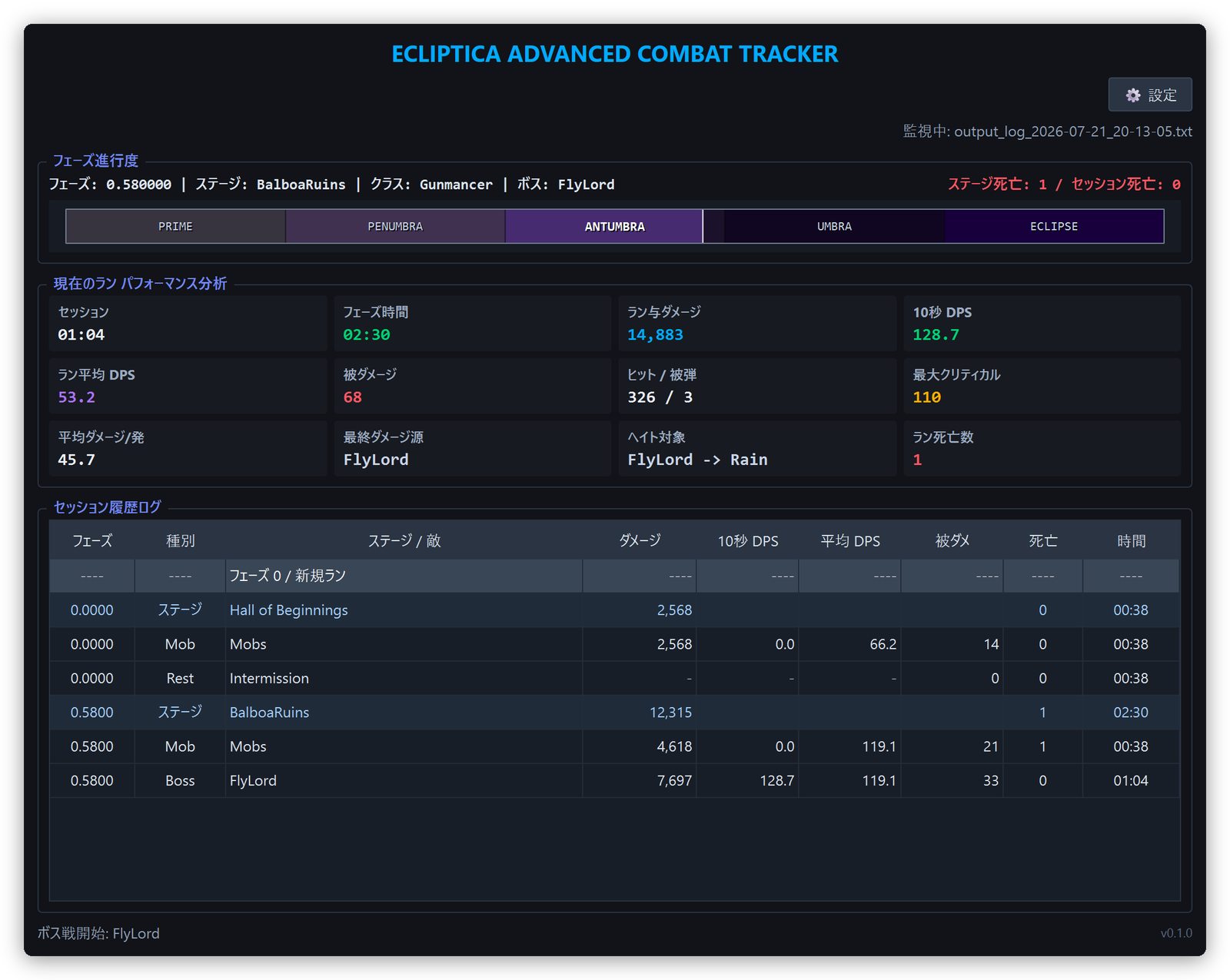The image size is (1230, 980).
Task: Click the monitored output_log filename text
Action: [1073, 131]
